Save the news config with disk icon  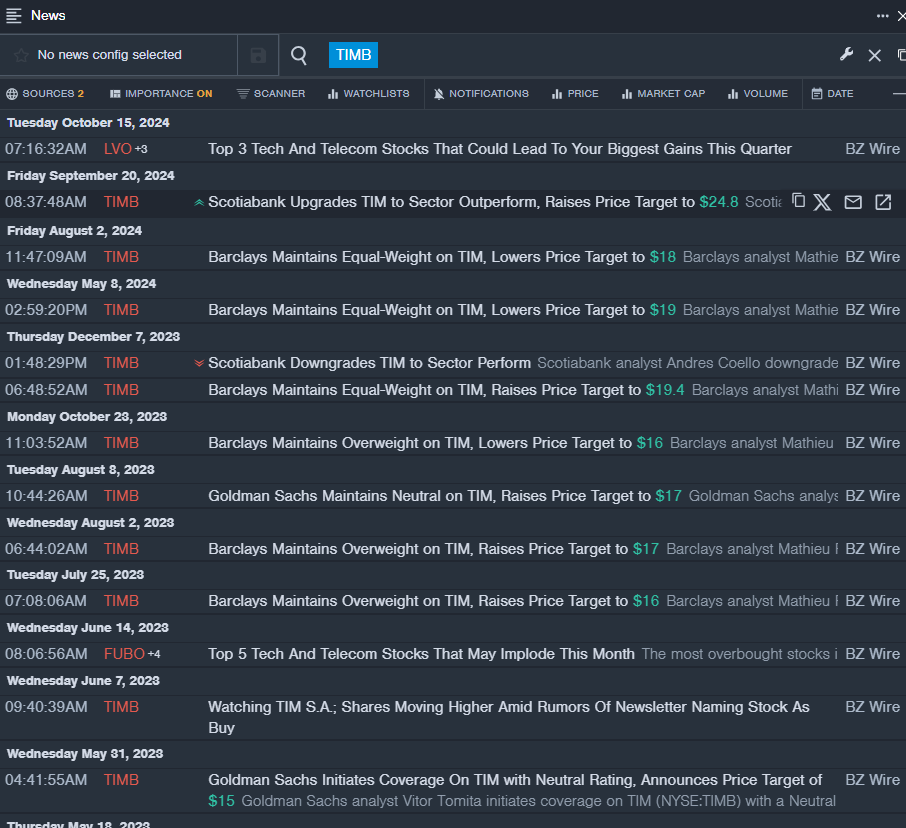[x=258, y=55]
